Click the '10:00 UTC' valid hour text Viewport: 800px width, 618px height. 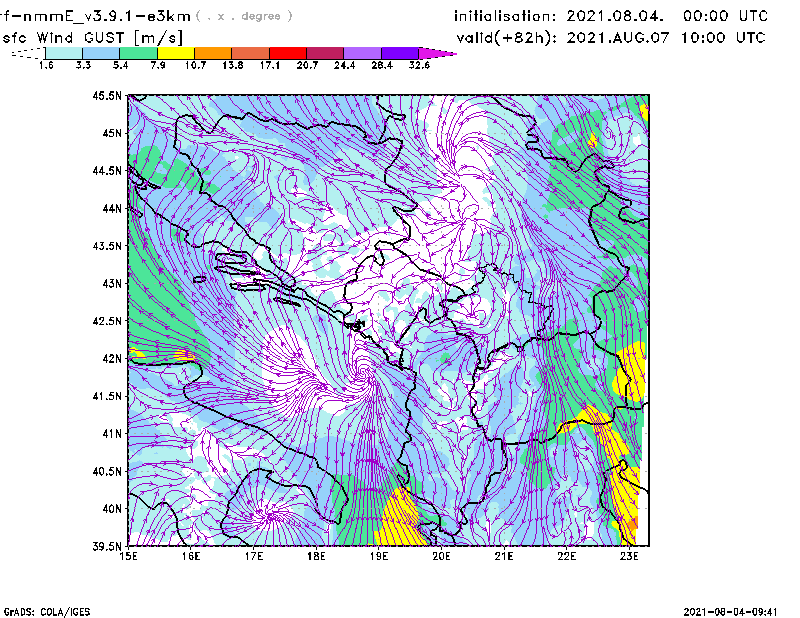click(723, 38)
